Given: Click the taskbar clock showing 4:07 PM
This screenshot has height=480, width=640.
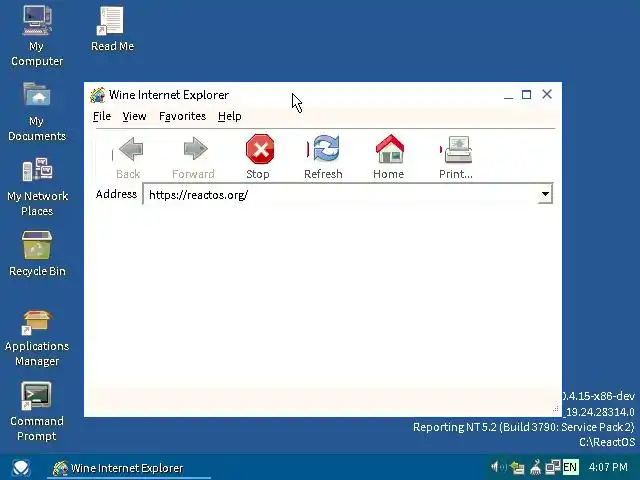Looking at the screenshot, I should point(608,467).
